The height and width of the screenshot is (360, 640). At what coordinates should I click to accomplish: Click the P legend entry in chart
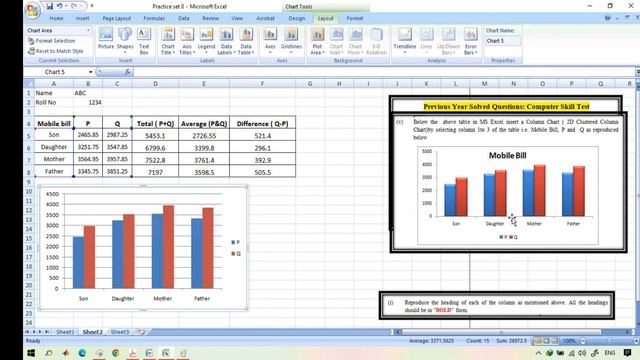(x=236, y=242)
